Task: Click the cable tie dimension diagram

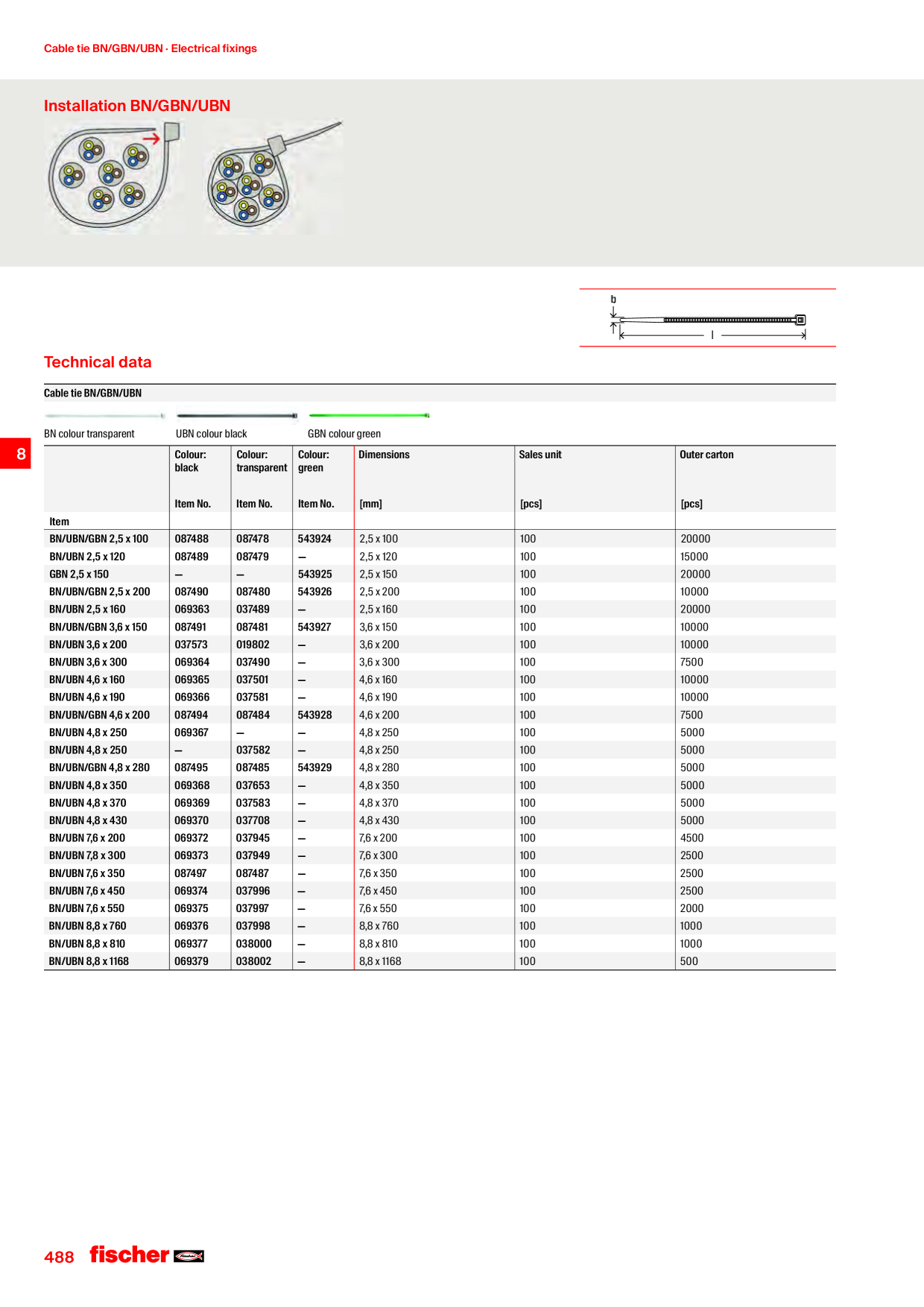Action: tap(708, 319)
